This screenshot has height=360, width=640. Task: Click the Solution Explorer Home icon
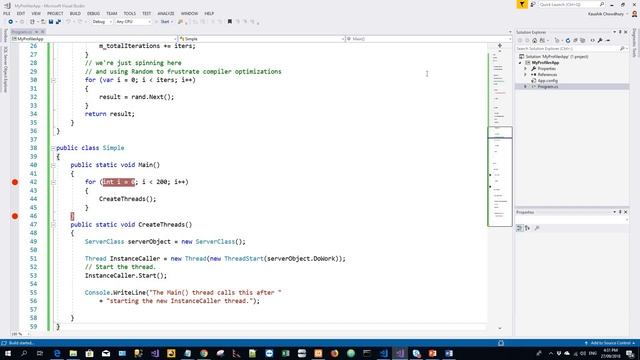534,40
